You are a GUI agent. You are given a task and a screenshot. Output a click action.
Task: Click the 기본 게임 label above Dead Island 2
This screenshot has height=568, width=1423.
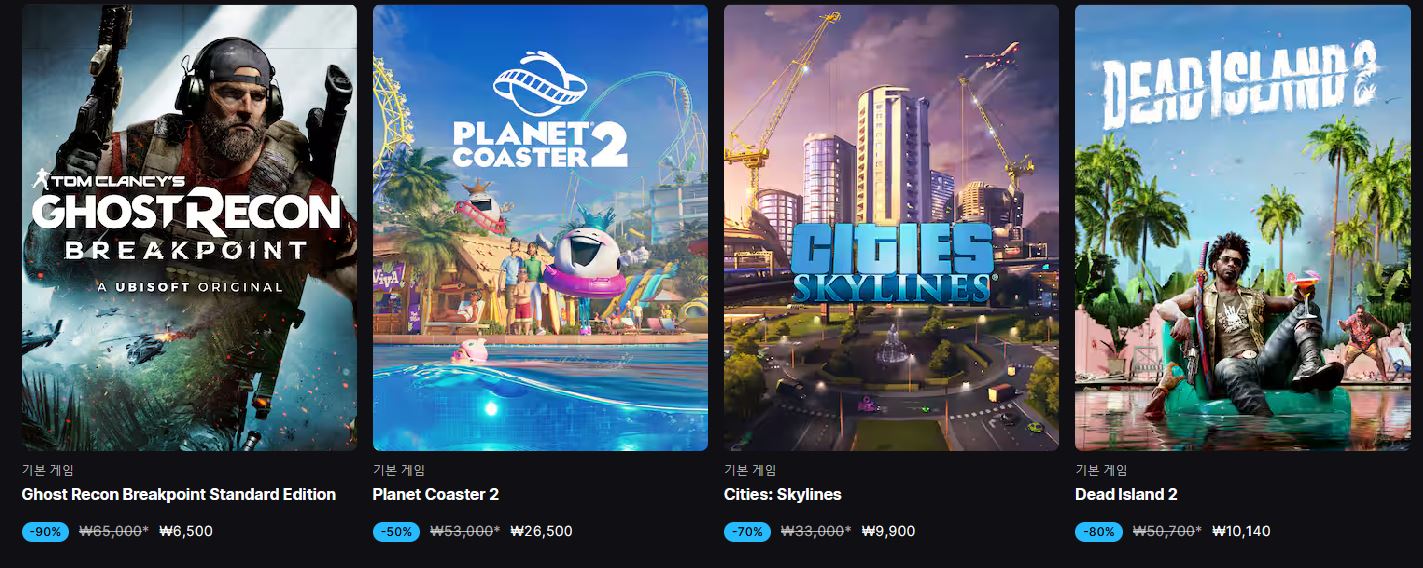1100,469
